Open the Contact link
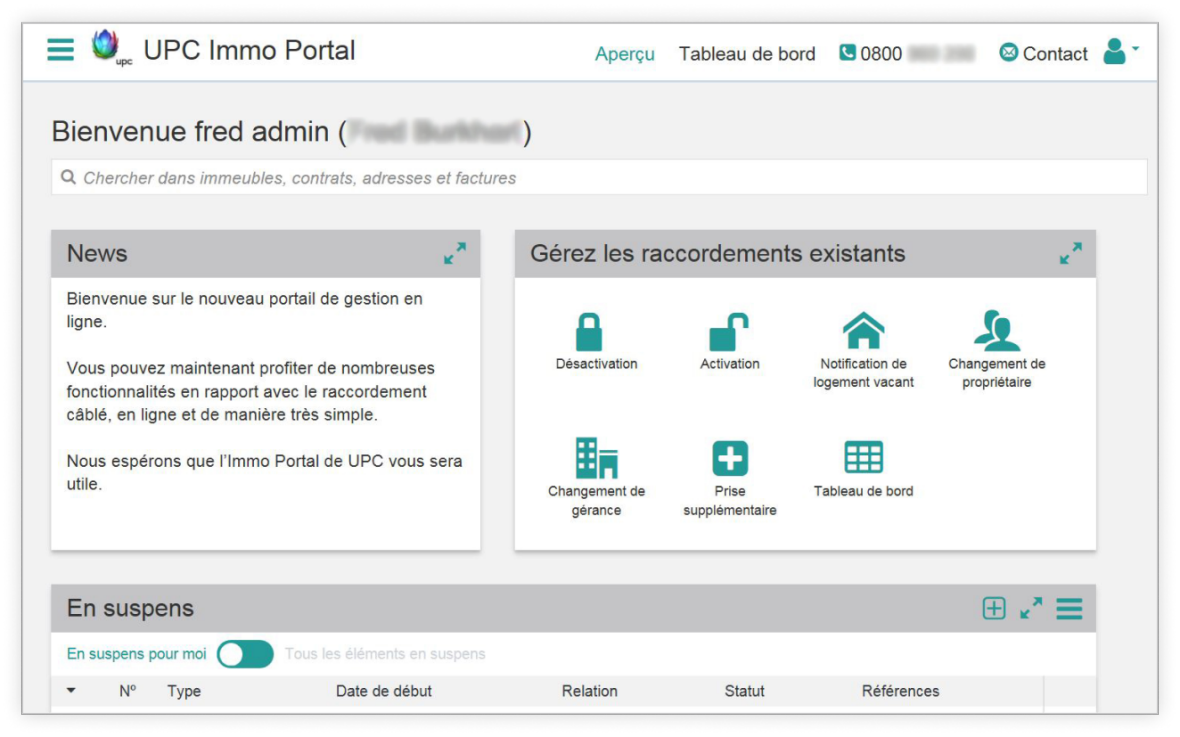 point(1055,54)
